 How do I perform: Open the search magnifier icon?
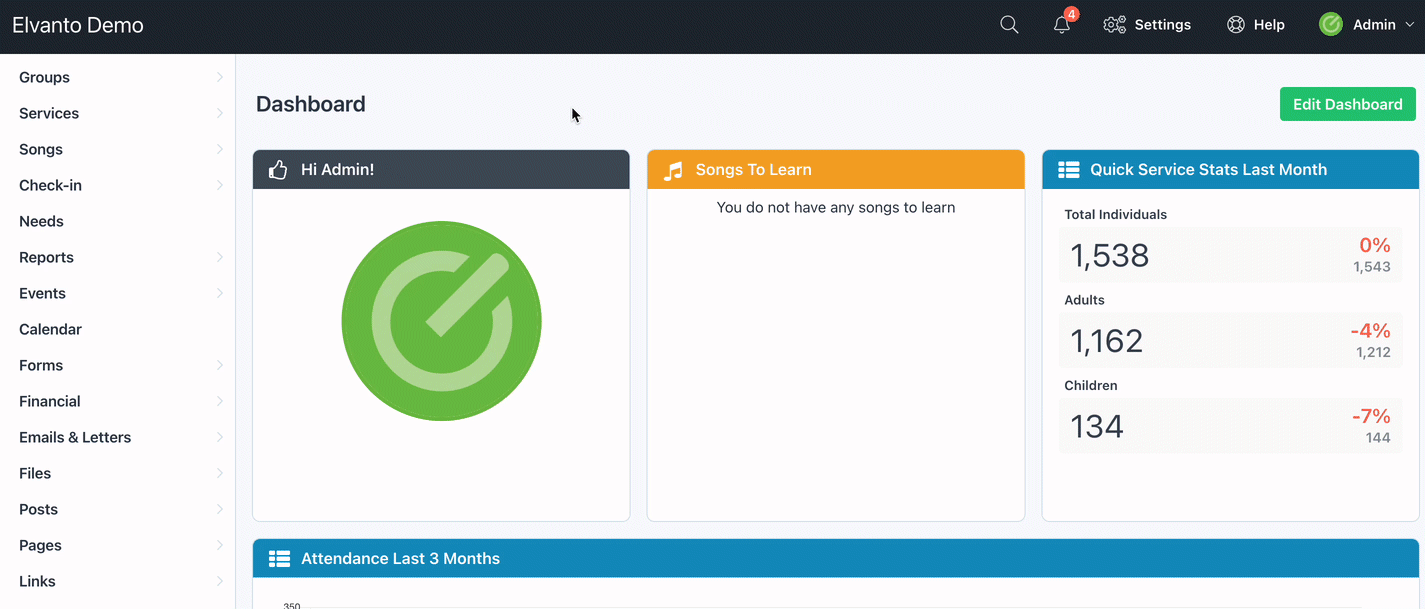coord(1009,25)
